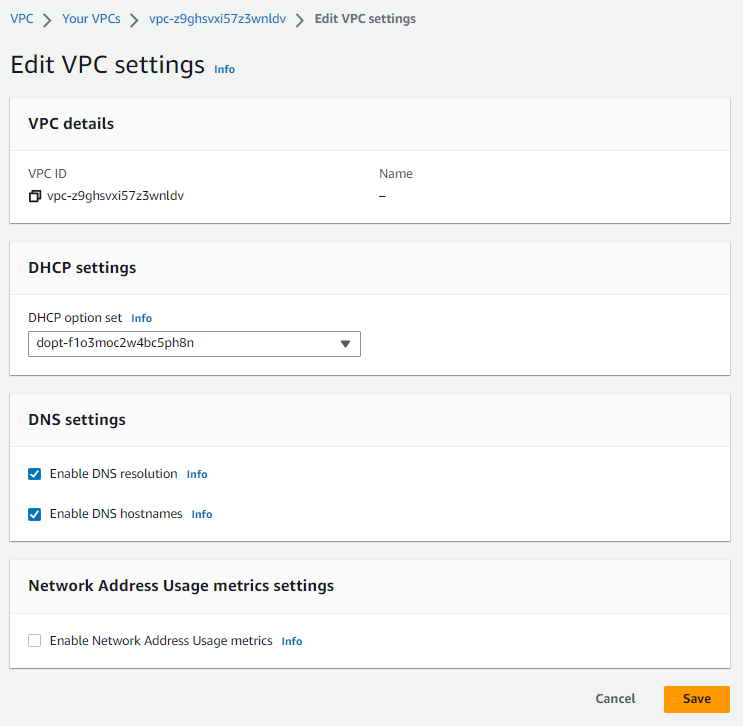Go to VPC breadcrumb link
The width and height of the screenshot is (743, 726).
click(22, 19)
